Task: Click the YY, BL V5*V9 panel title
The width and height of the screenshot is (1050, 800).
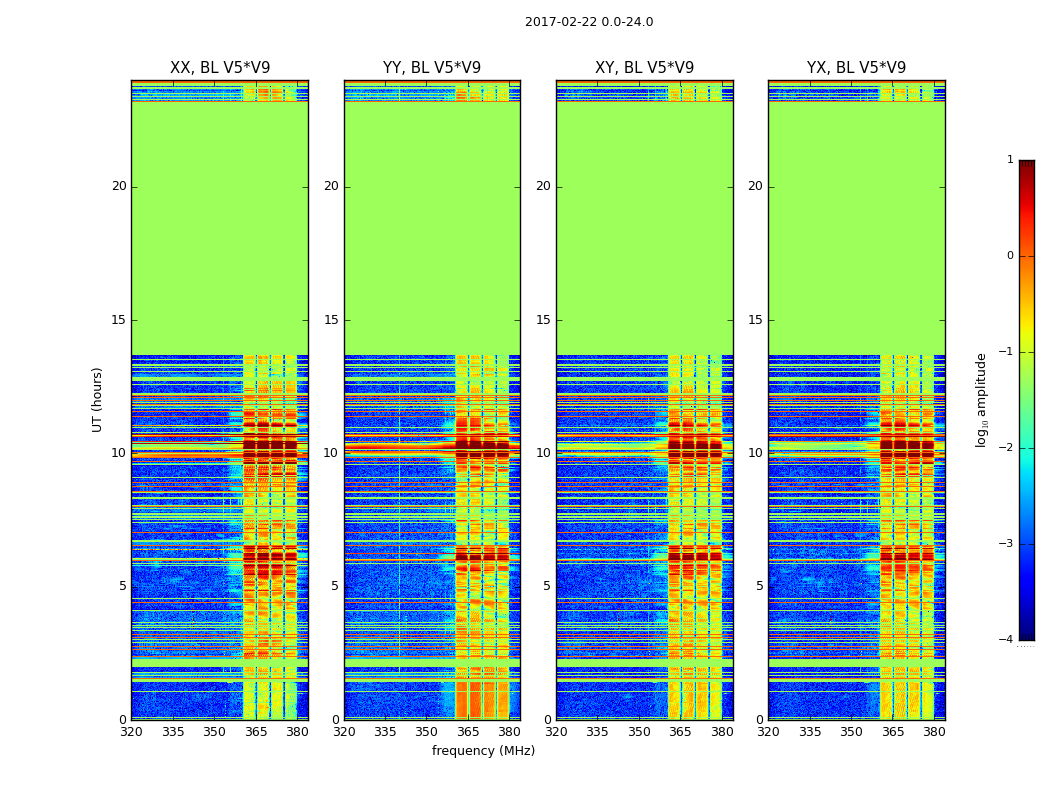Action: click(x=432, y=68)
